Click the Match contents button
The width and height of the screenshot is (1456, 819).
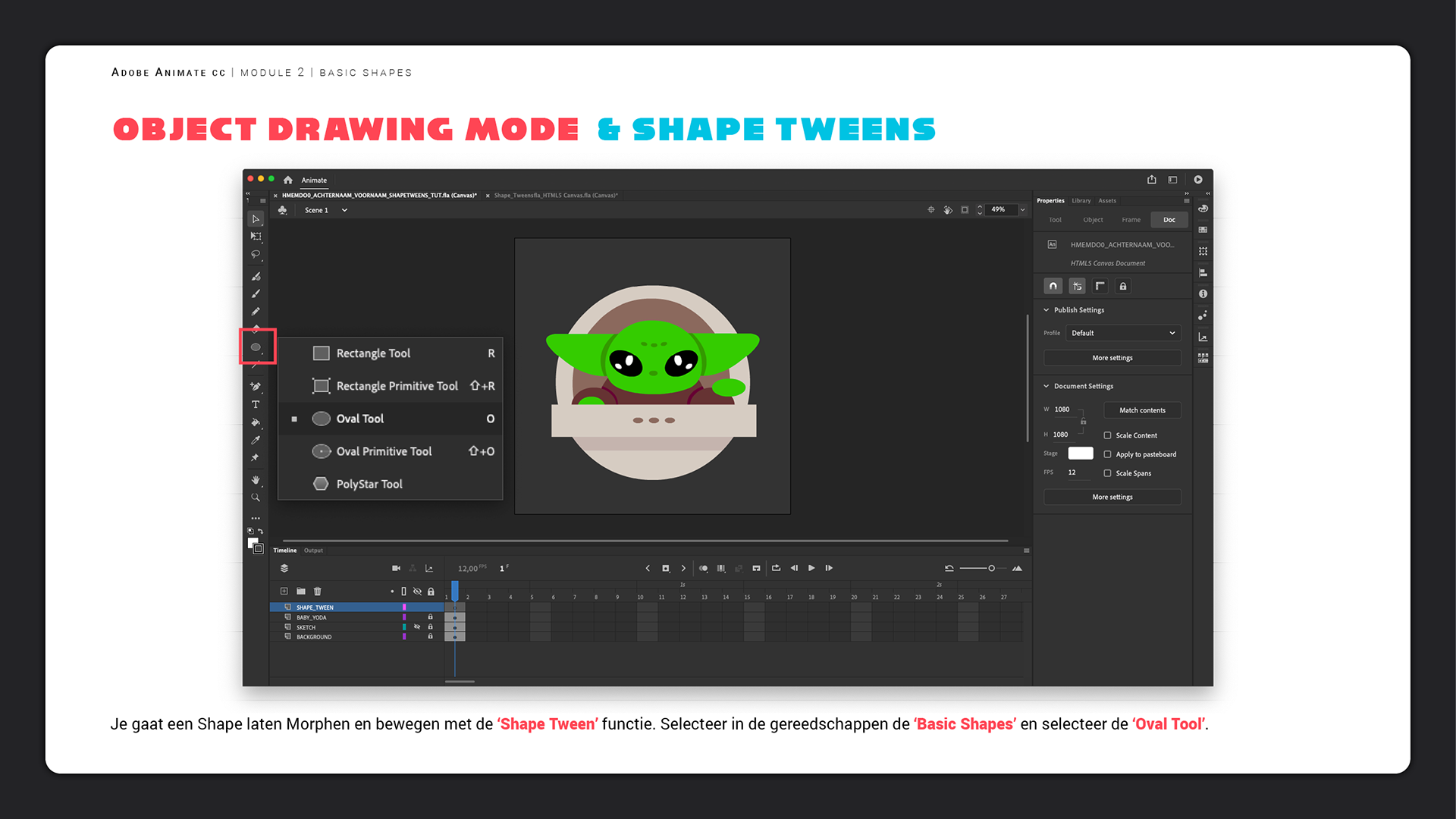1142,410
